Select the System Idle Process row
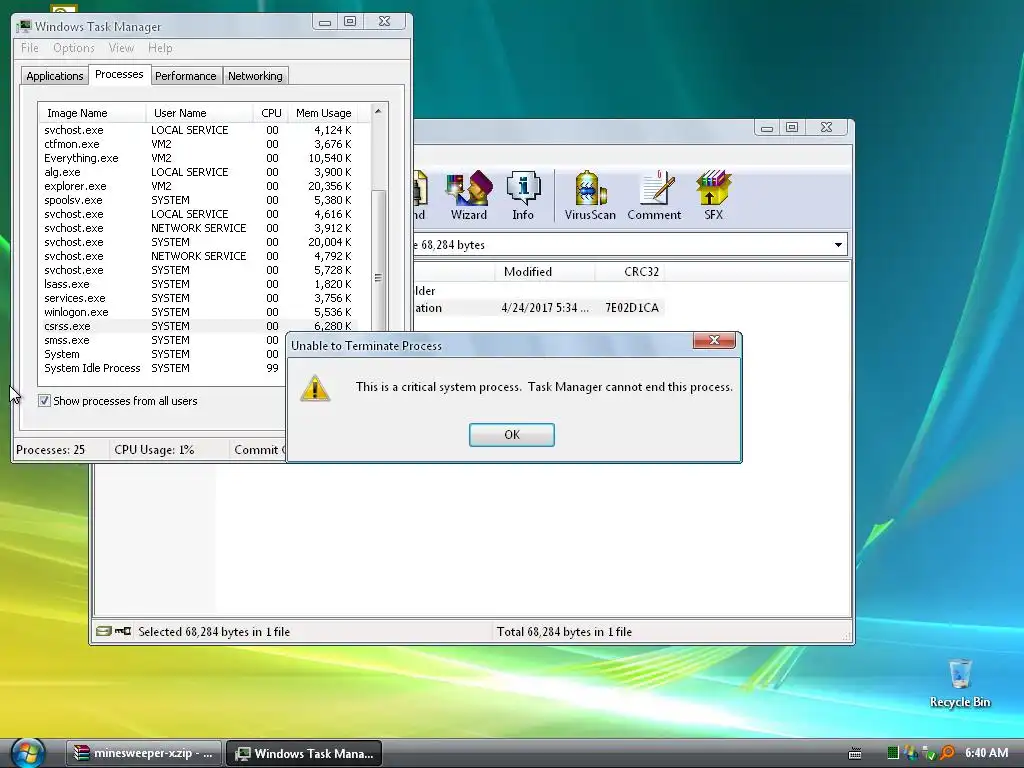The width and height of the screenshot is (1024, 768). coord(163,368)
